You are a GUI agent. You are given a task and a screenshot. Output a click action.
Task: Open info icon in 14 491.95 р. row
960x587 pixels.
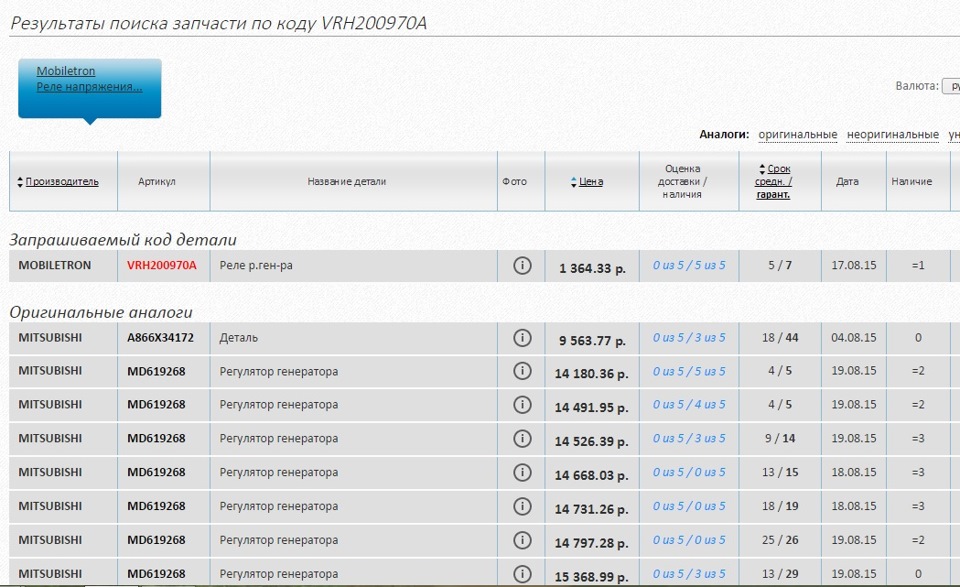coord(522,405)
